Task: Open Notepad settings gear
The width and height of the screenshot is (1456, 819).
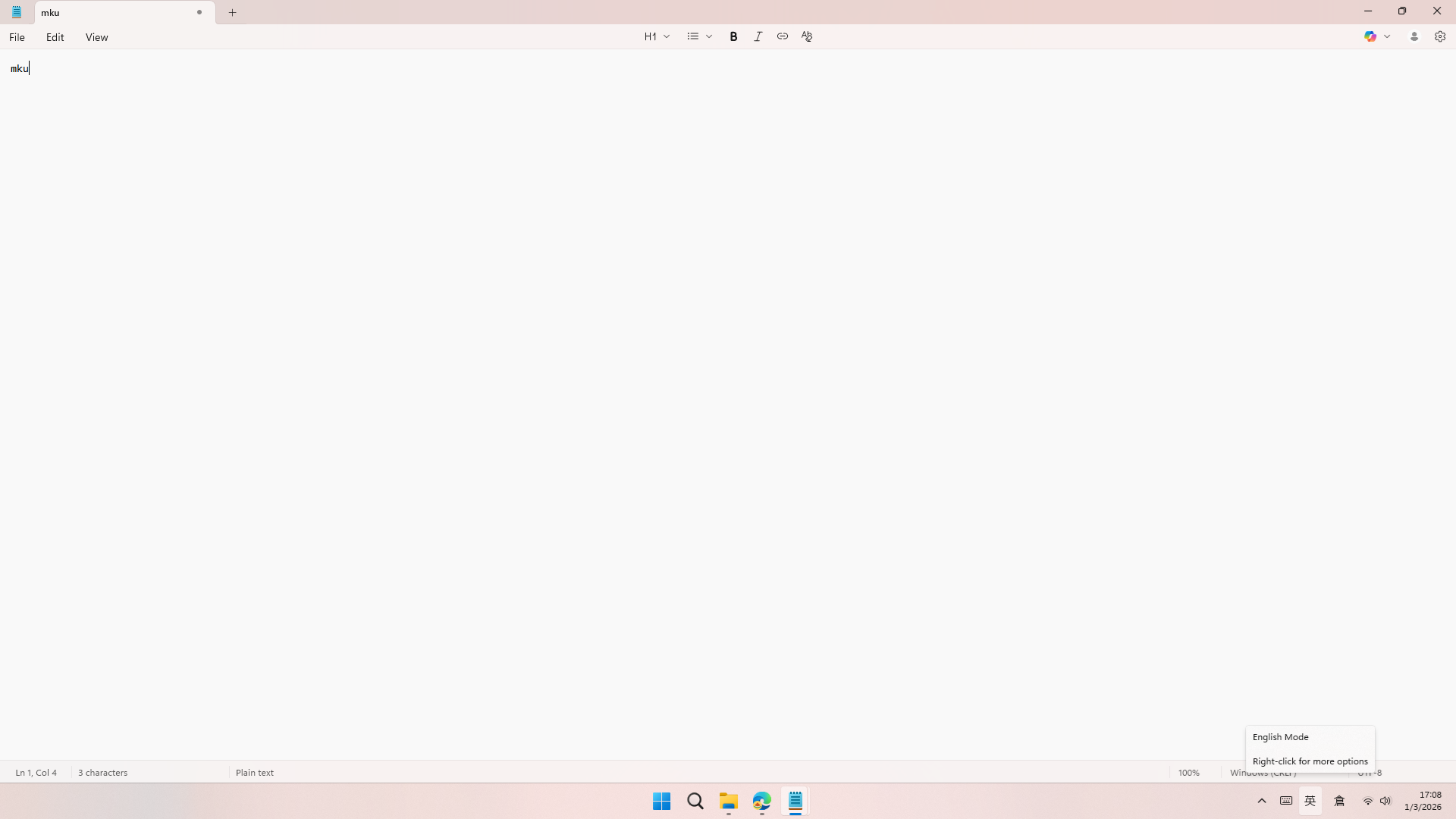Action: click(x=1440, y=36)
